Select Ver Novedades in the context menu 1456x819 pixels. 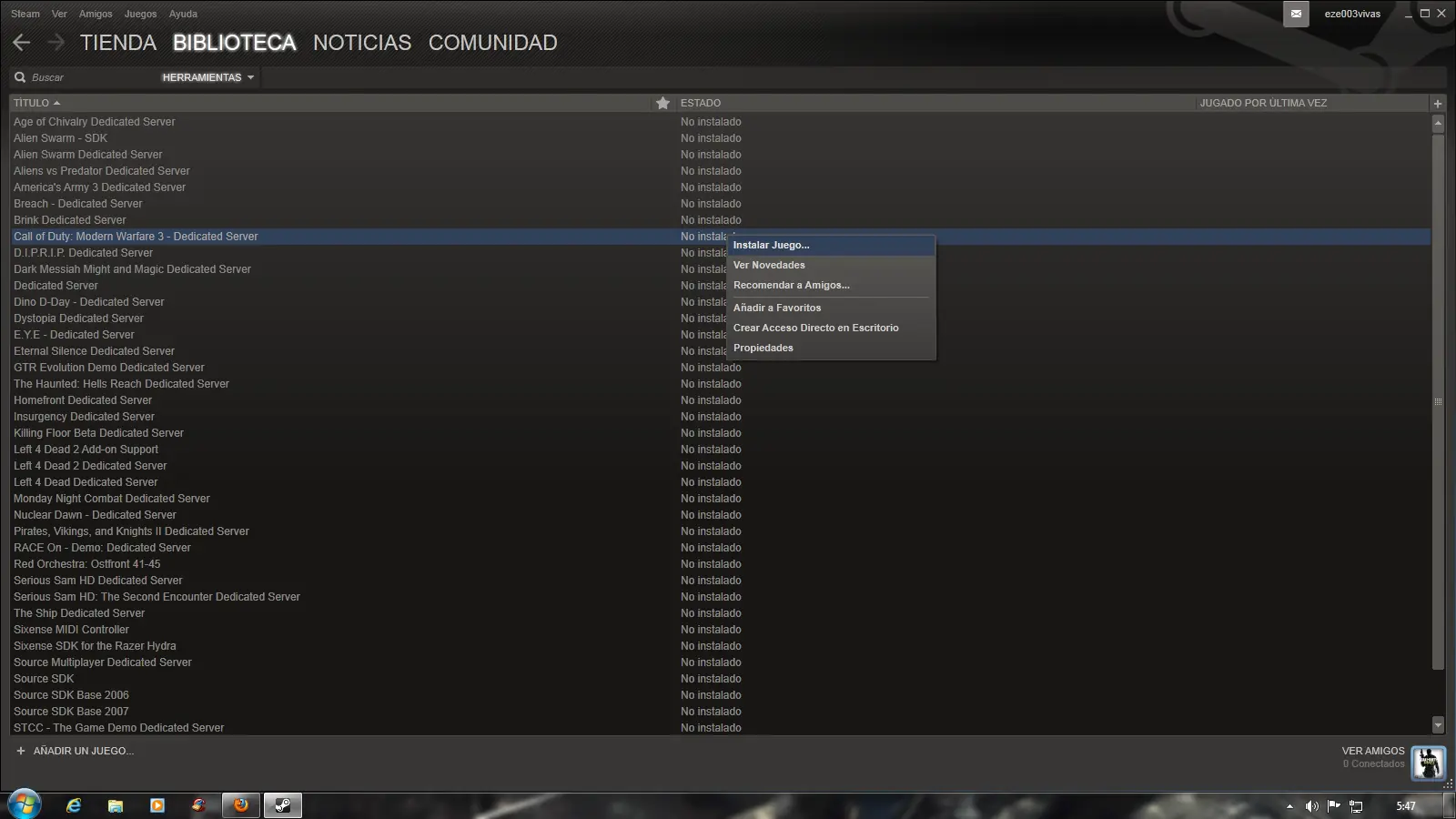click(832, 265)
